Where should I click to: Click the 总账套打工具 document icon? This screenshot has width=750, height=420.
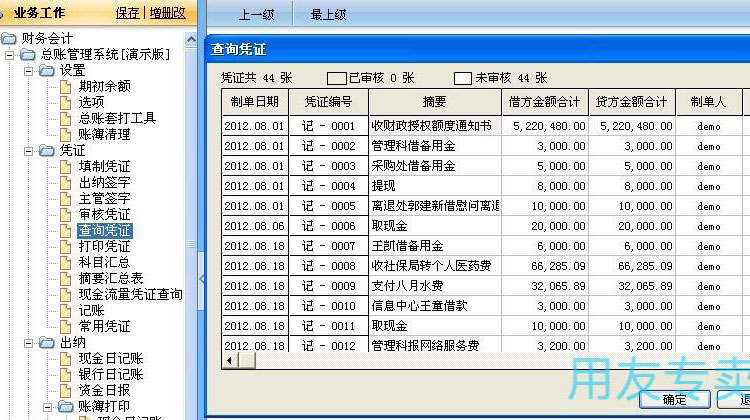tap(66, 119)
